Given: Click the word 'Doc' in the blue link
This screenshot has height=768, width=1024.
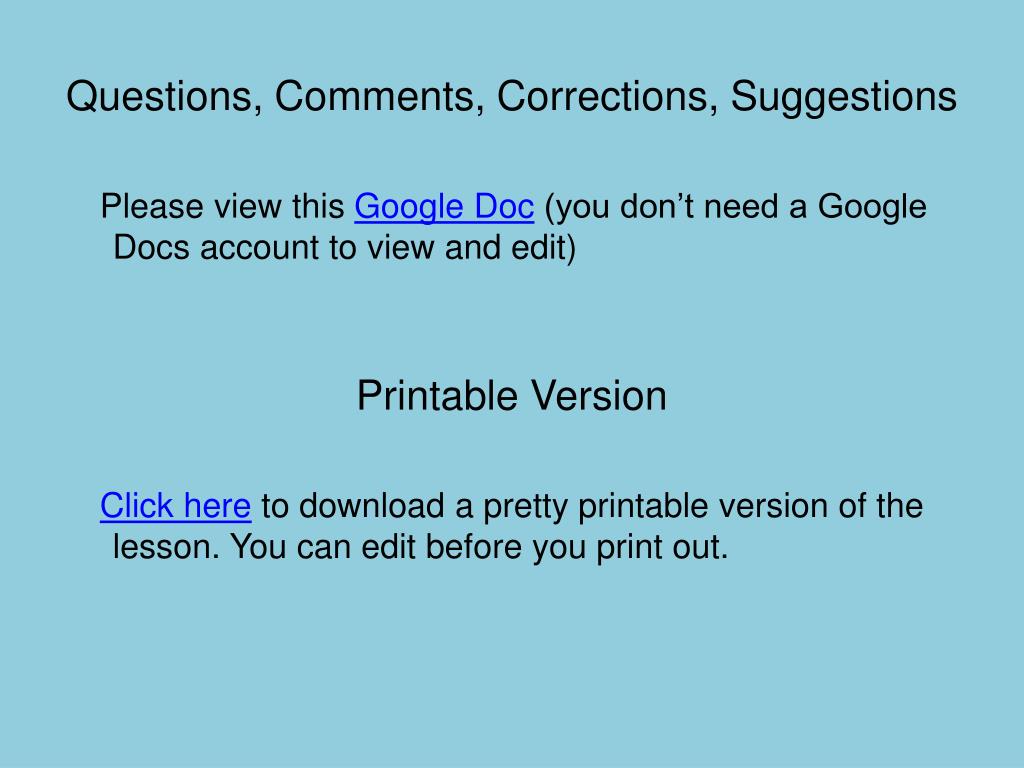Looking at the screenshot, I should click(x=504, y=207).
